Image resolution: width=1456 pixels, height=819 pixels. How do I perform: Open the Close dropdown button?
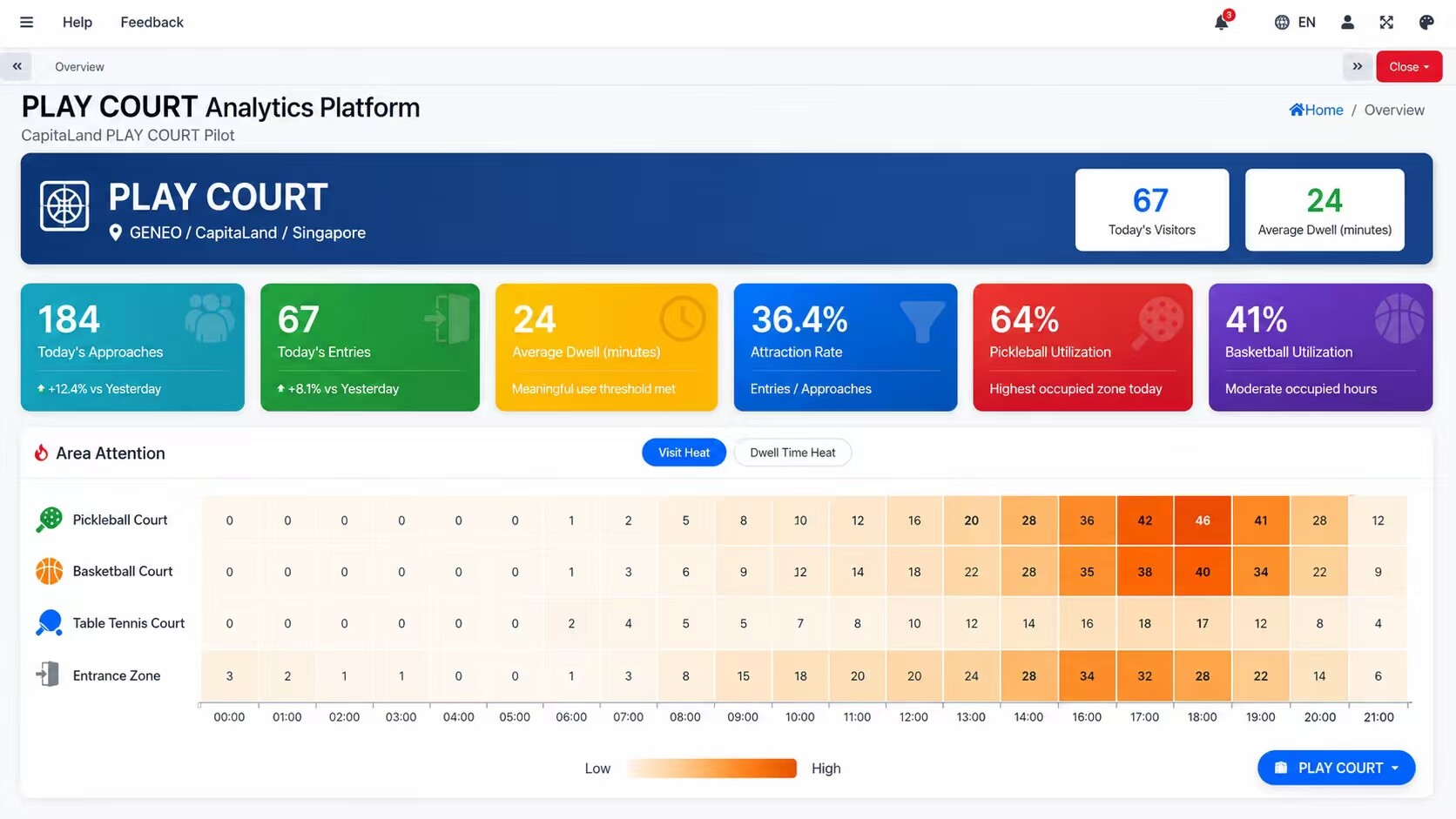[x=1409, y=67]
